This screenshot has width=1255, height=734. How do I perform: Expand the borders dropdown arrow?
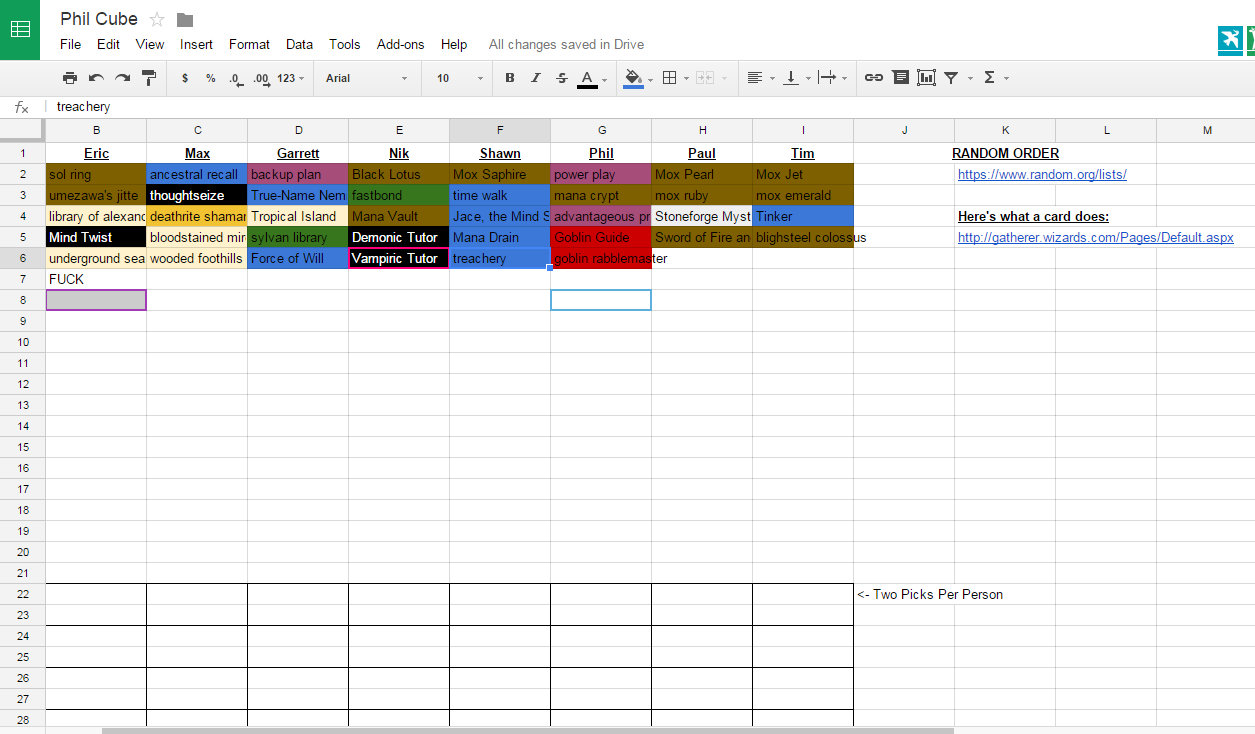[686, 79]
